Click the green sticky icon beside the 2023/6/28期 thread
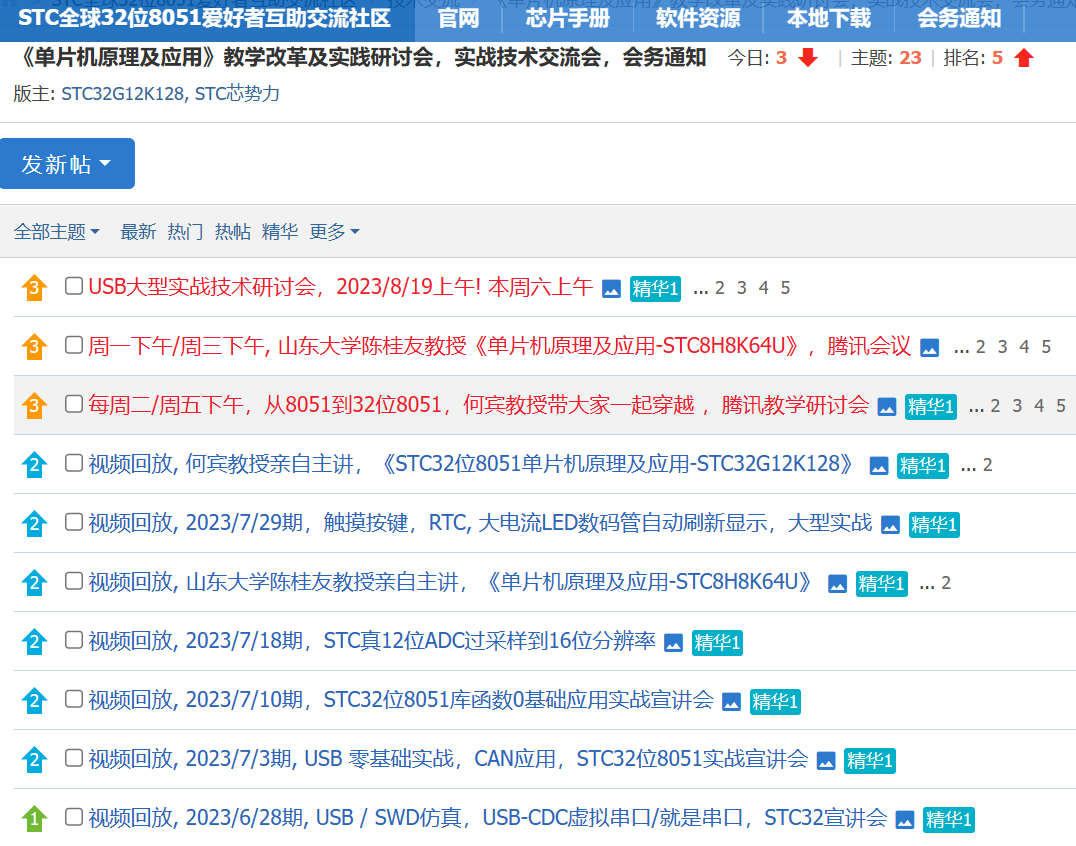Viewport: 1076px width, 846px height. tap(34, 819)
